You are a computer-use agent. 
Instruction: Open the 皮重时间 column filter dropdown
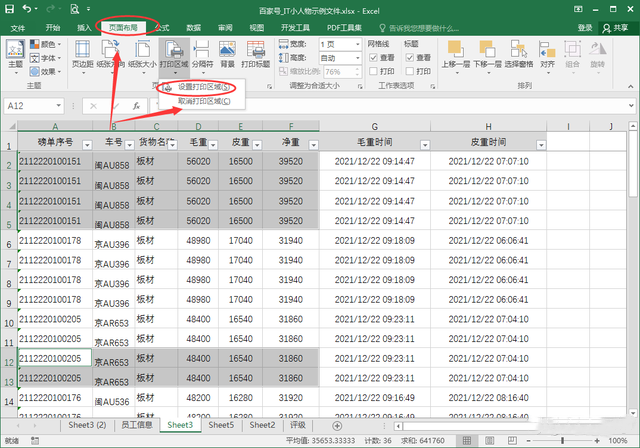tap(541, 144)
